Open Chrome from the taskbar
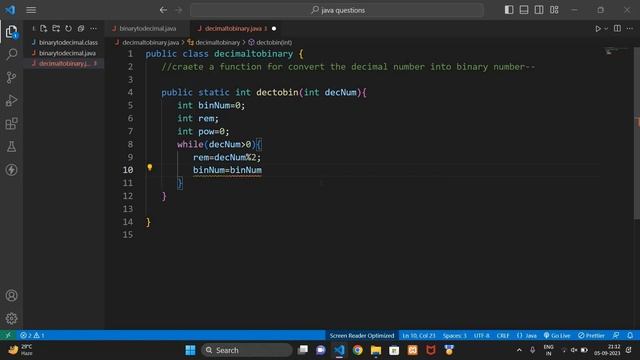 [358, 350]
